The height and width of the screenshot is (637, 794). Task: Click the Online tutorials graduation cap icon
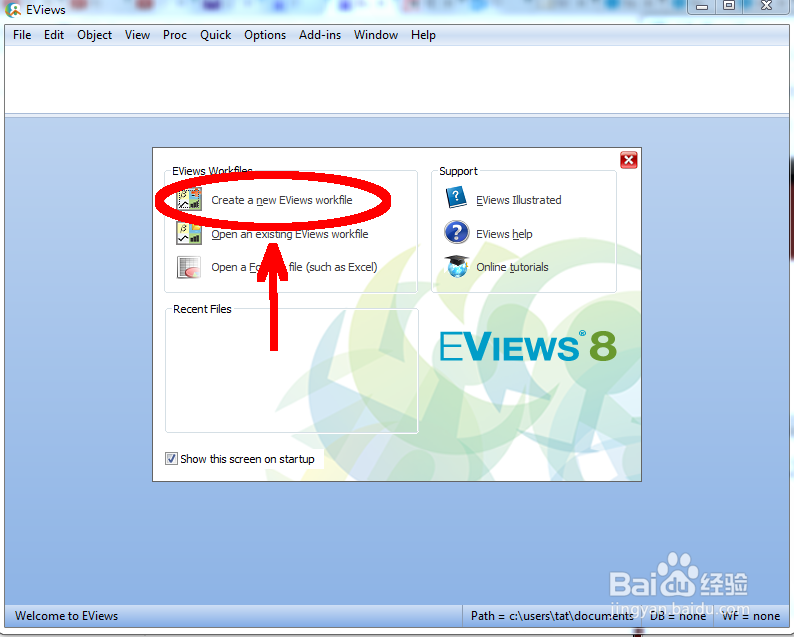(x=456, y=266)
